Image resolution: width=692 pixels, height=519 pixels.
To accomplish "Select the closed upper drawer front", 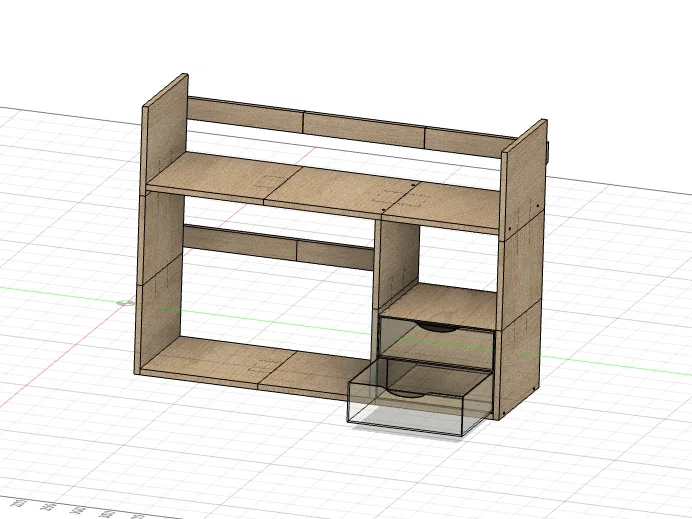I will click(437, 342).
